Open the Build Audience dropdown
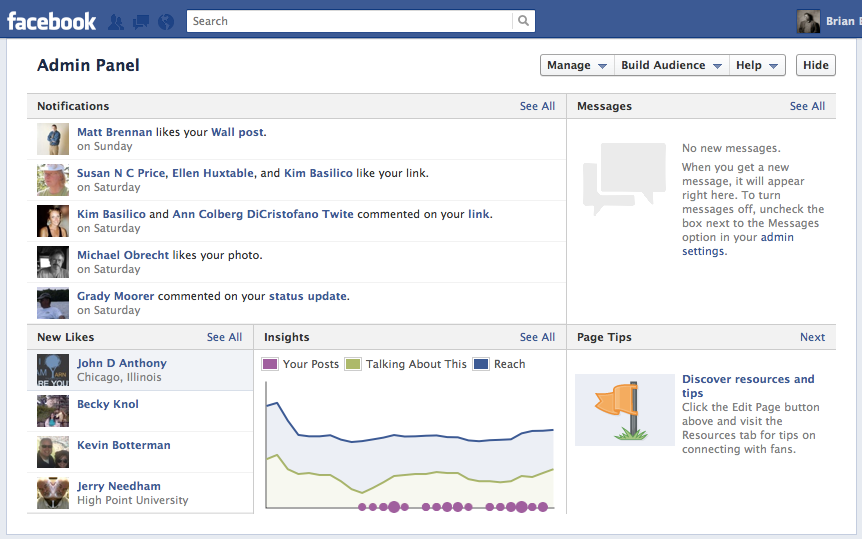Viewport: 862px width, 539px height. tap(671, 65)
